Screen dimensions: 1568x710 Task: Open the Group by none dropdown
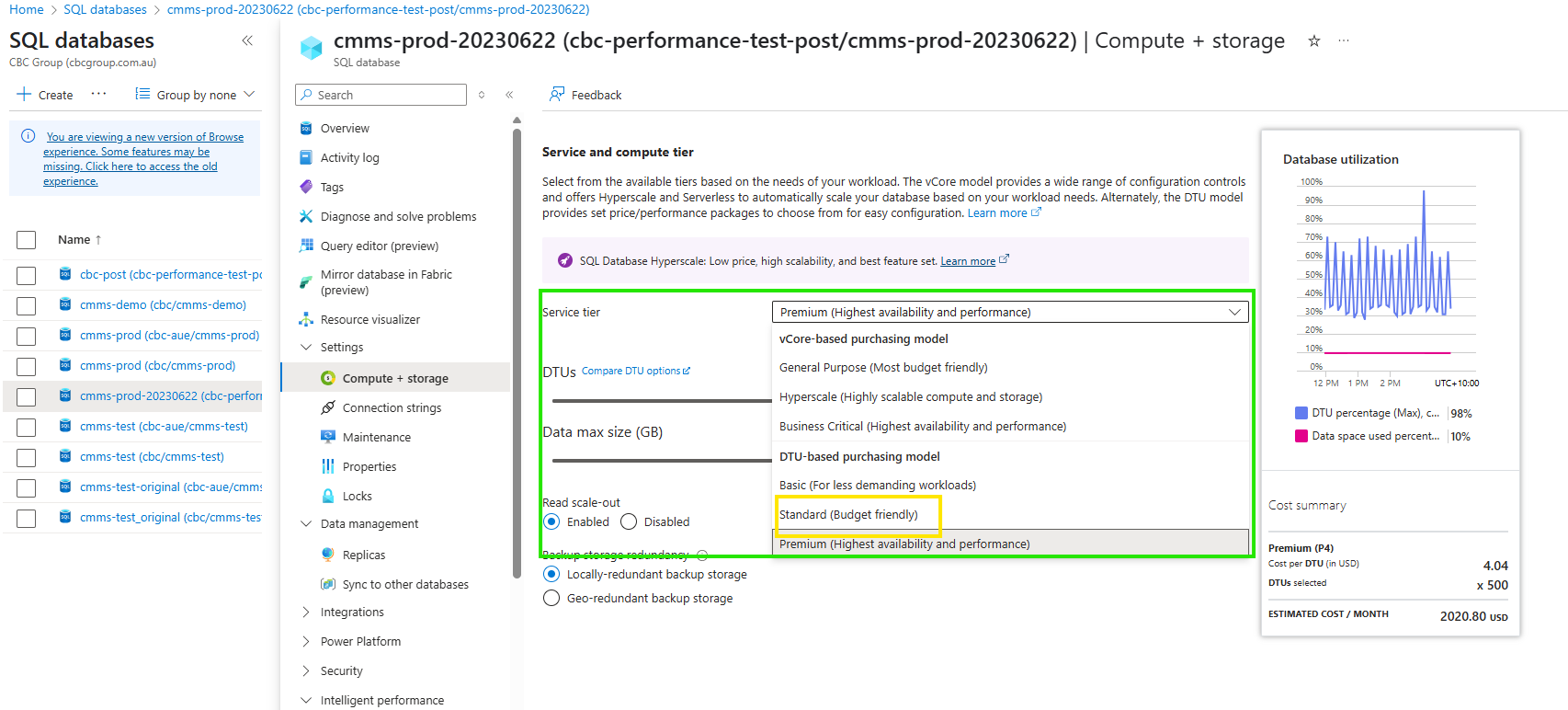(x=195, y=95)
